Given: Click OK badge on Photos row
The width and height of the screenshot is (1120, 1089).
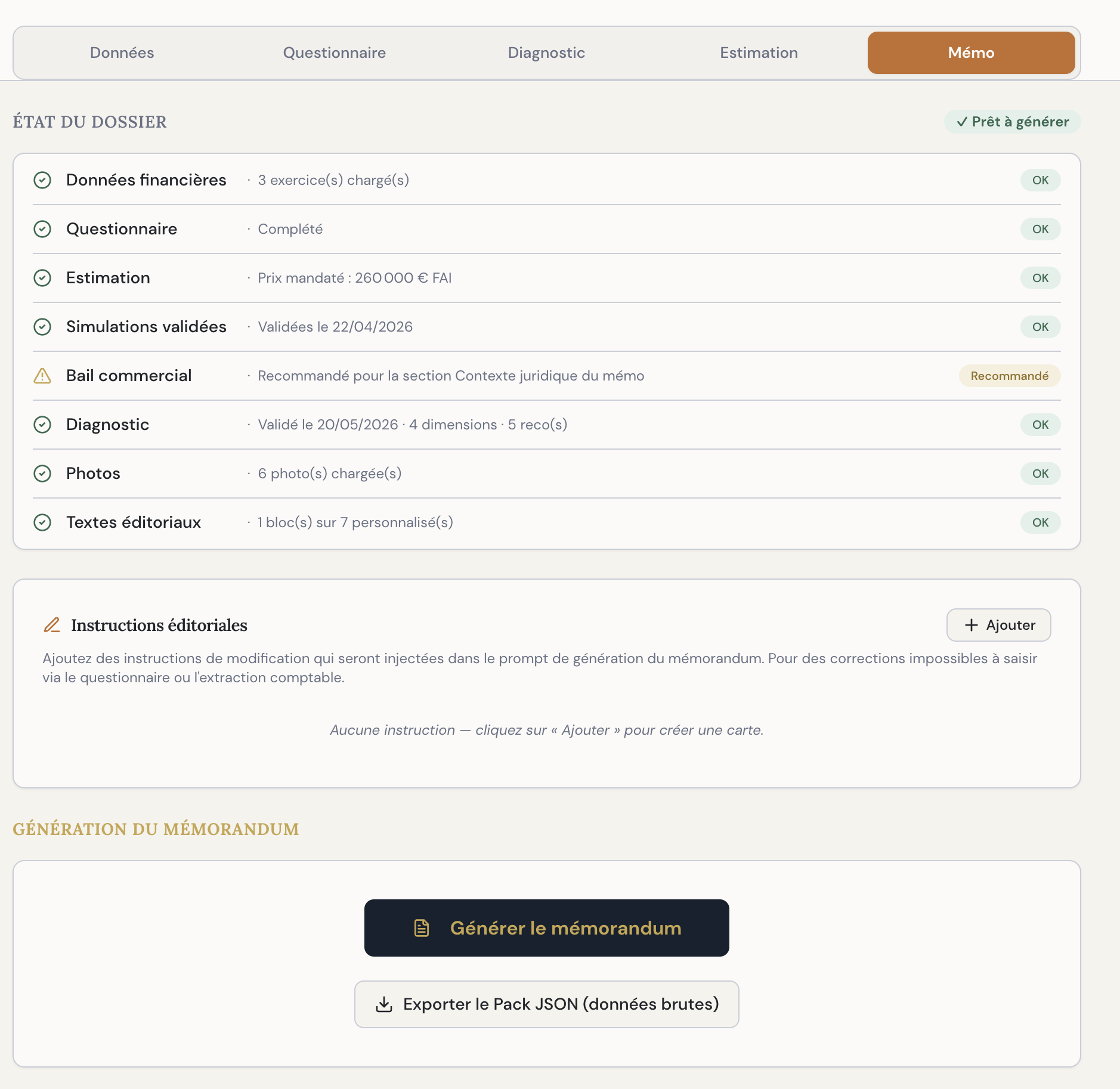Looking at the screenshot, I should 1041,474.
